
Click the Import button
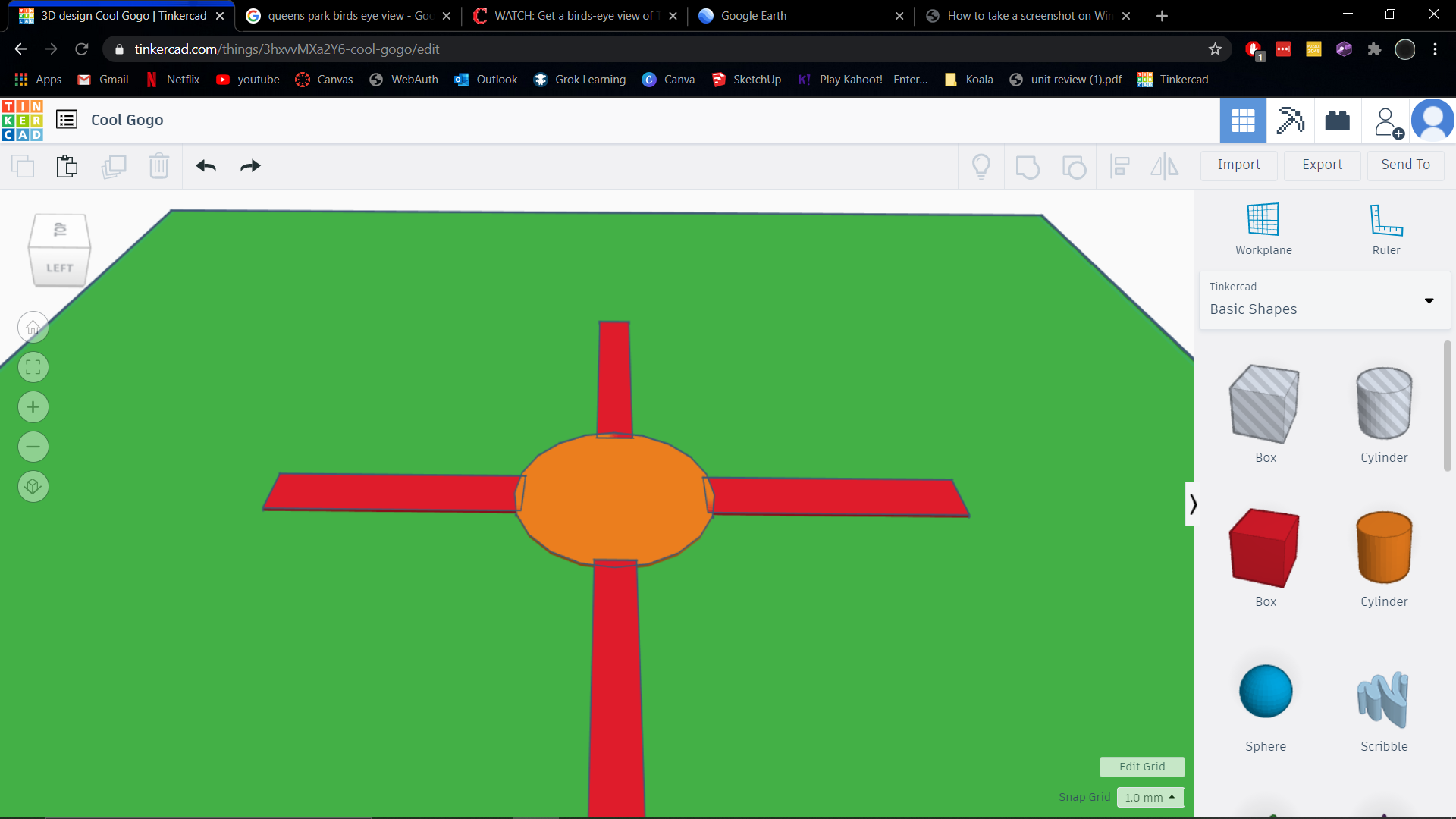coord(1239,165)
